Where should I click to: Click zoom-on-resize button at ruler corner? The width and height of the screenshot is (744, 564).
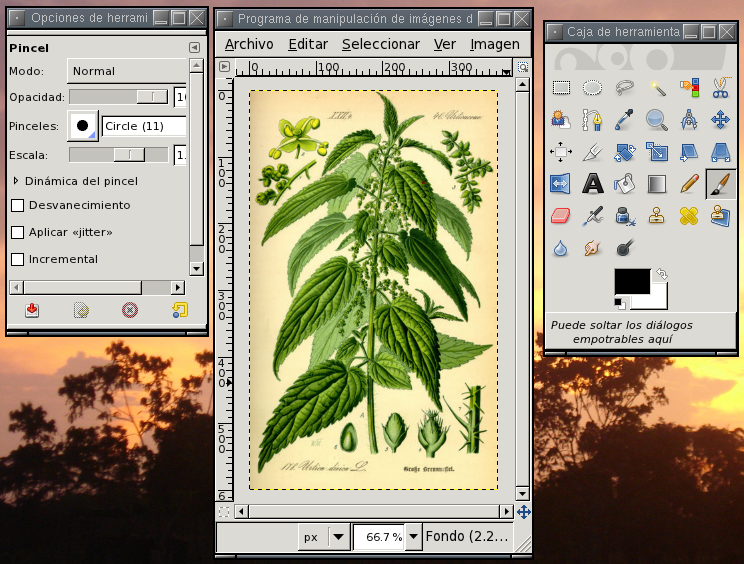click(522, 67)
